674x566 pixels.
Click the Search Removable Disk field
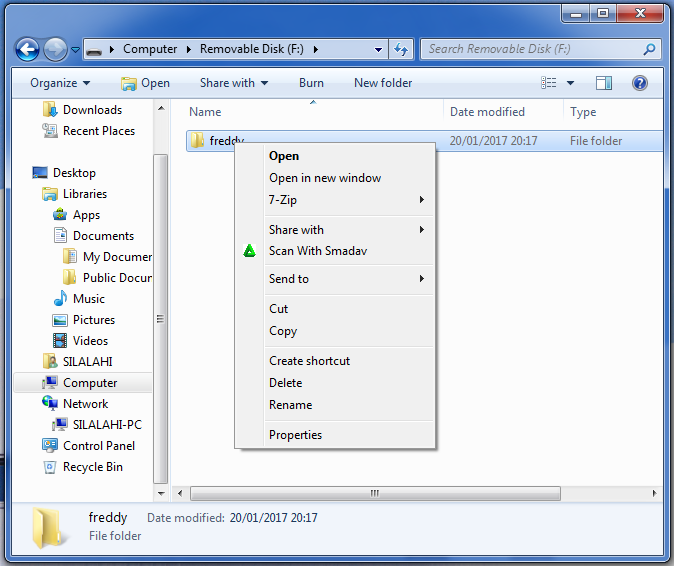coord(532,49)
